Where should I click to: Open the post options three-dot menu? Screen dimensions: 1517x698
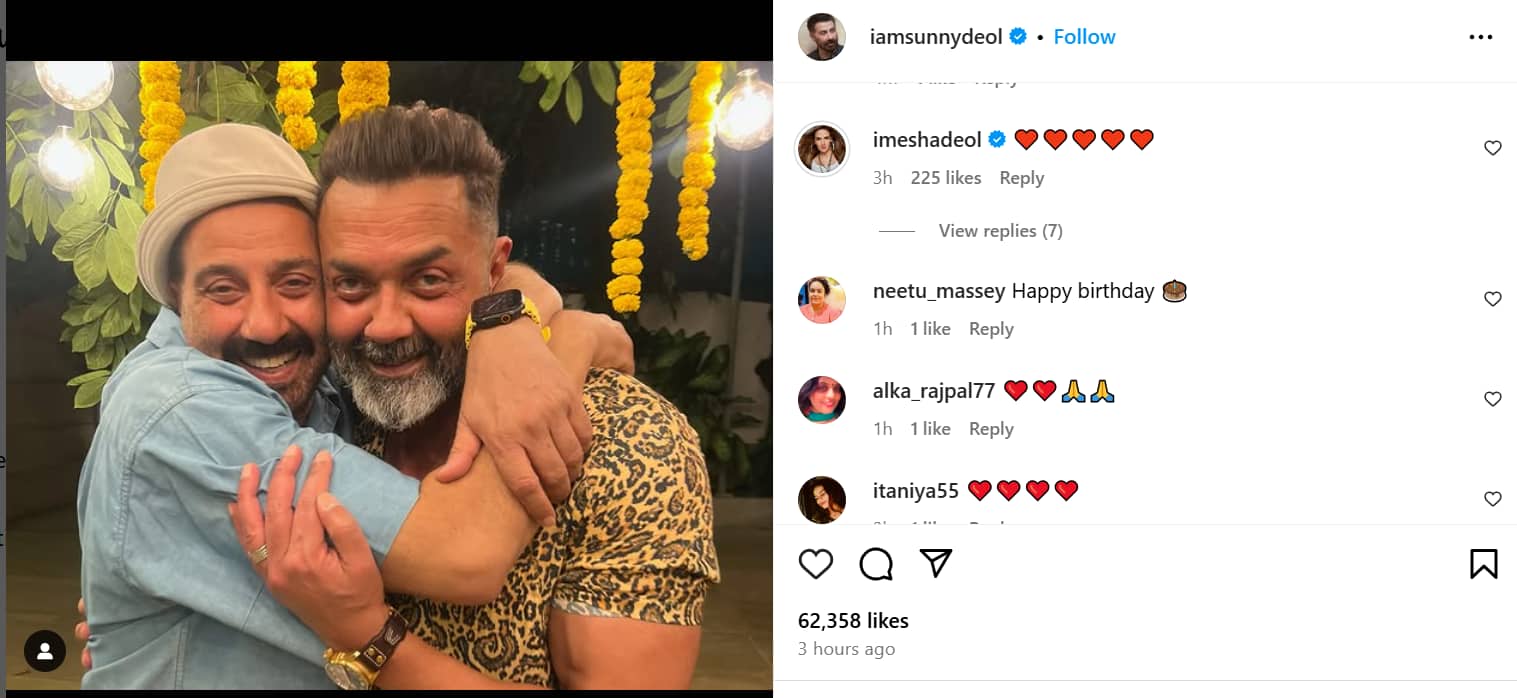(x=1479, y=36)
